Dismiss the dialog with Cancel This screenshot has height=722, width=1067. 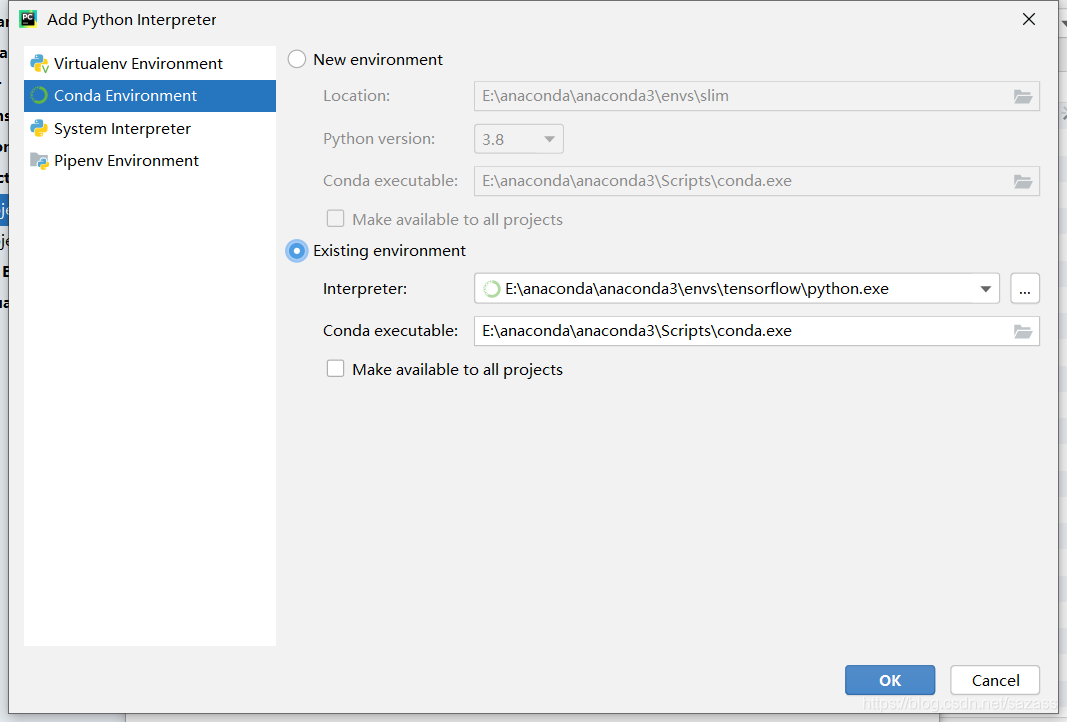click(x=995, y=680)
